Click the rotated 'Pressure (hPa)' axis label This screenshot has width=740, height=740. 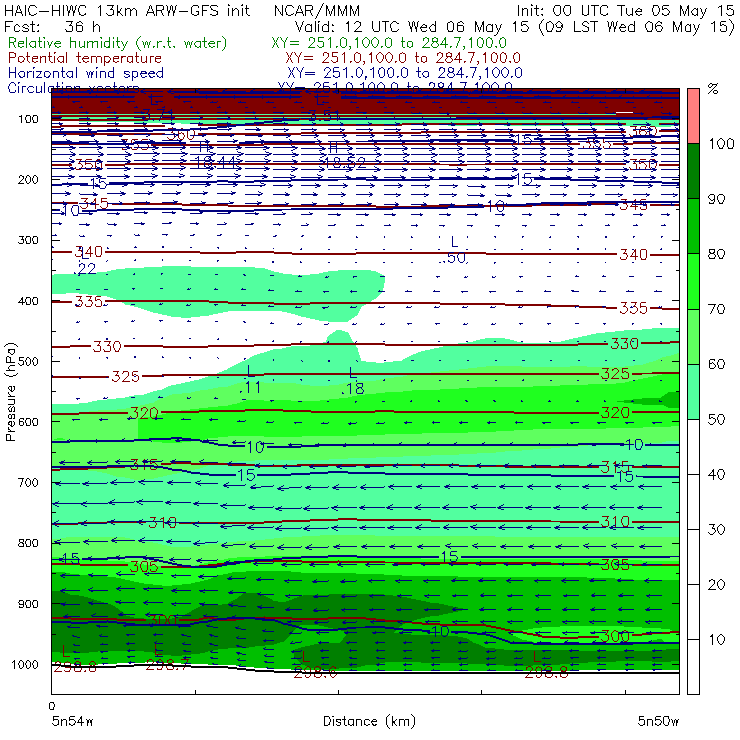click(10, 392)
